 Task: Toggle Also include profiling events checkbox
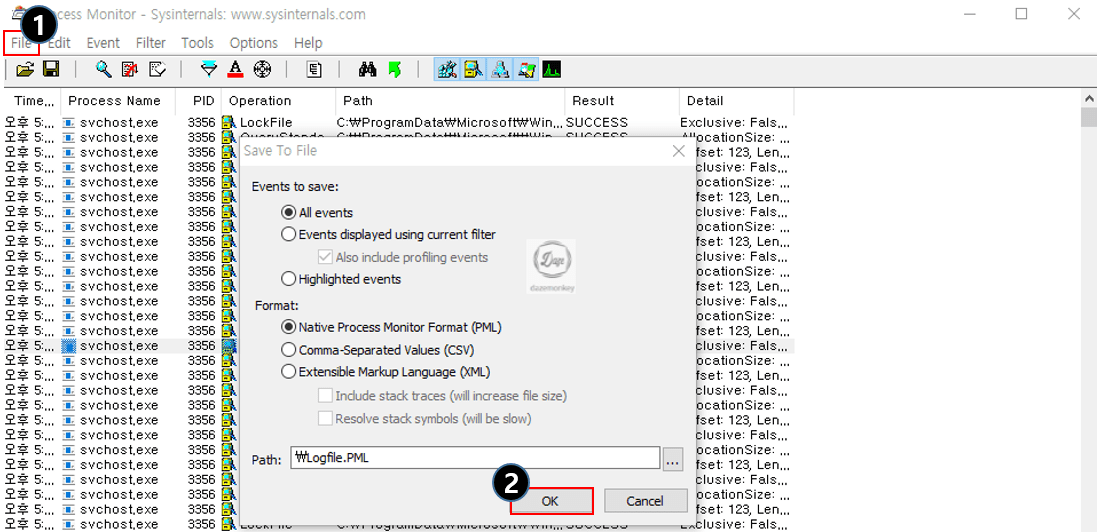pos(325,257)
